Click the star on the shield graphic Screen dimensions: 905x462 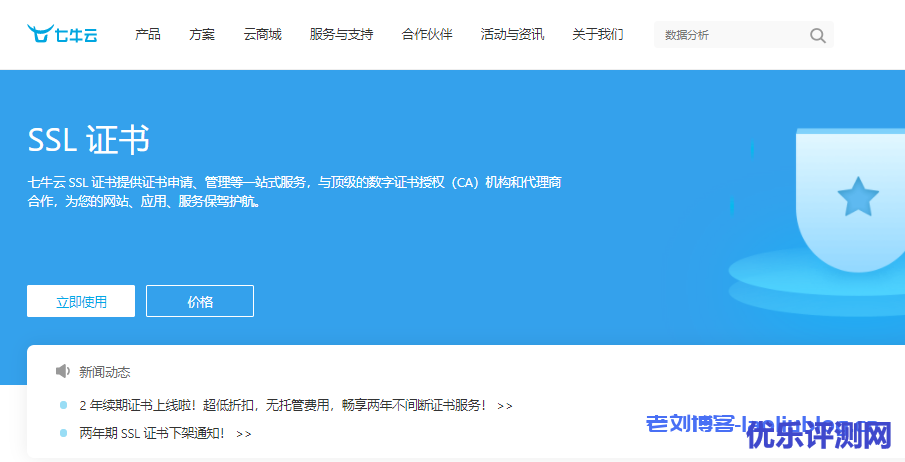coord(857,196)
